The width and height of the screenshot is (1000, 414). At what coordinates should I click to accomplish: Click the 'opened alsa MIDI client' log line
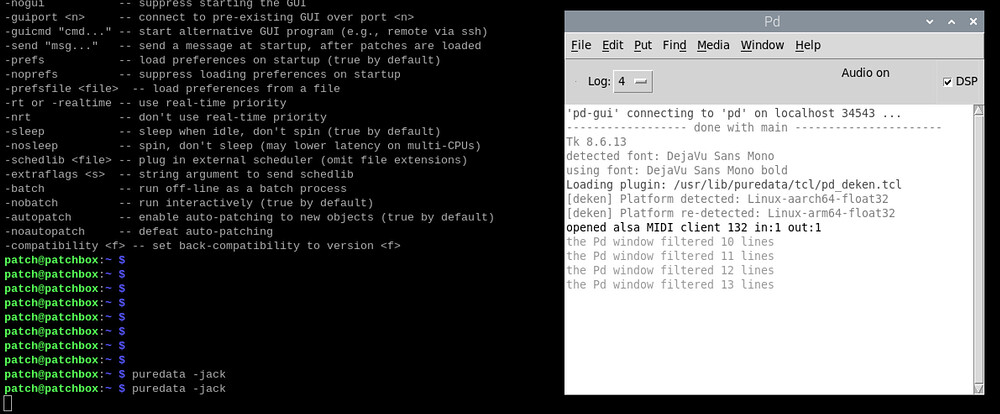click(x=694, y=228)
